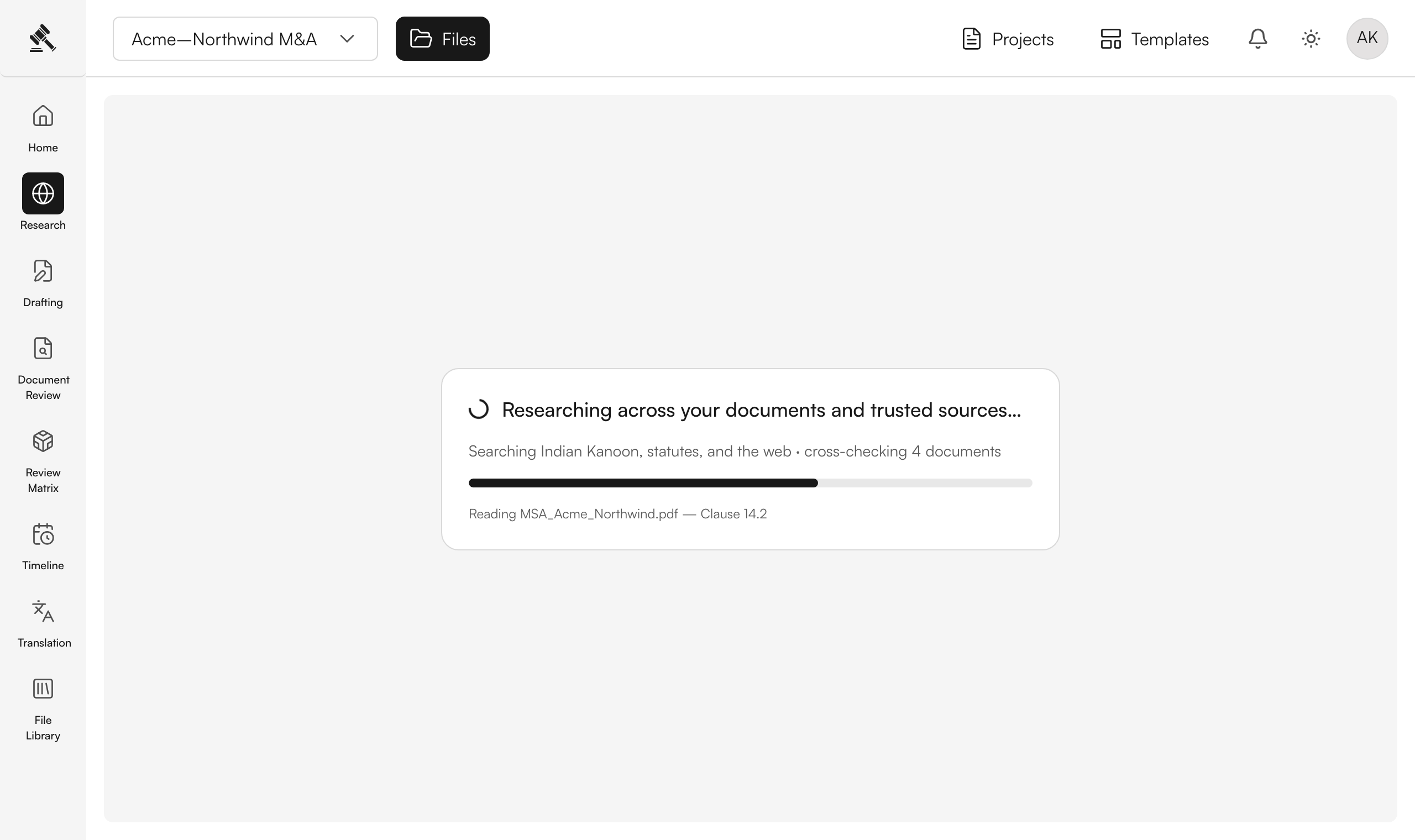Go to Document Review icon
Image resolution: width=1415 pixels, height=840 pixels.
tap(43, 348)
